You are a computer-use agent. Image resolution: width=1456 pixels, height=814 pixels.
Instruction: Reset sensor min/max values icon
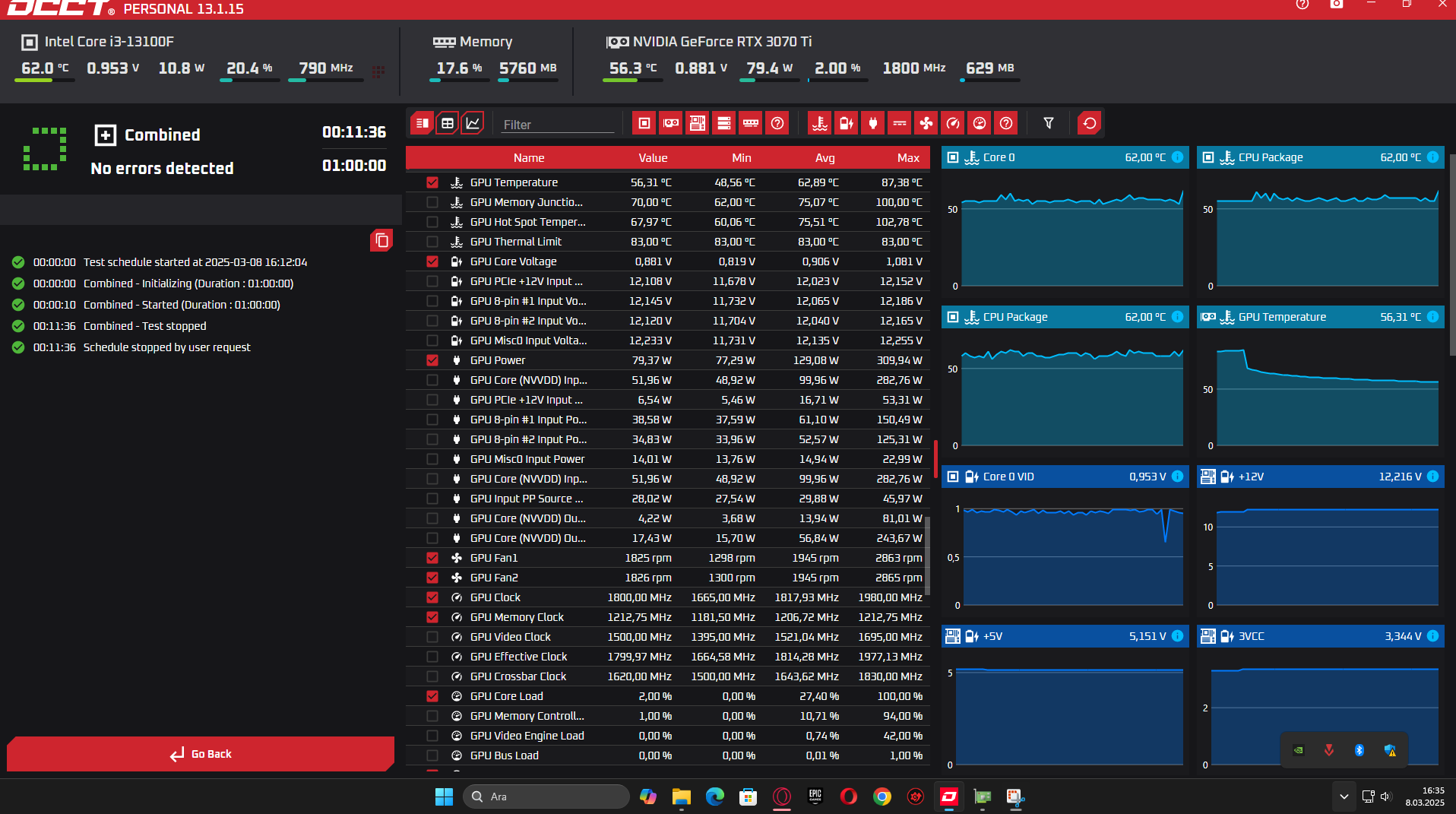pos(1090,123)
